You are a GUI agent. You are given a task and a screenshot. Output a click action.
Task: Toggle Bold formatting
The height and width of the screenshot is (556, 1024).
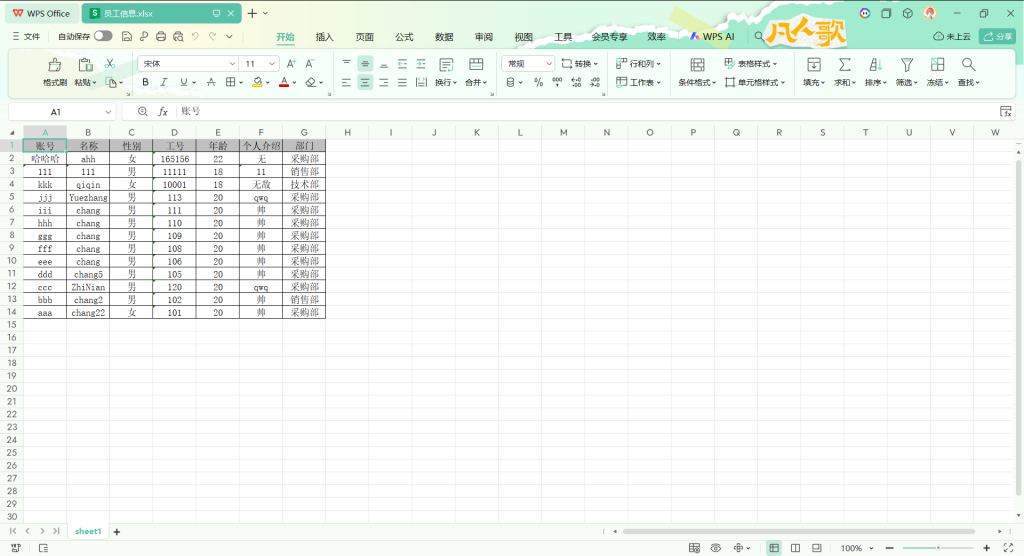pyautogui.click(x=145, y=83)
